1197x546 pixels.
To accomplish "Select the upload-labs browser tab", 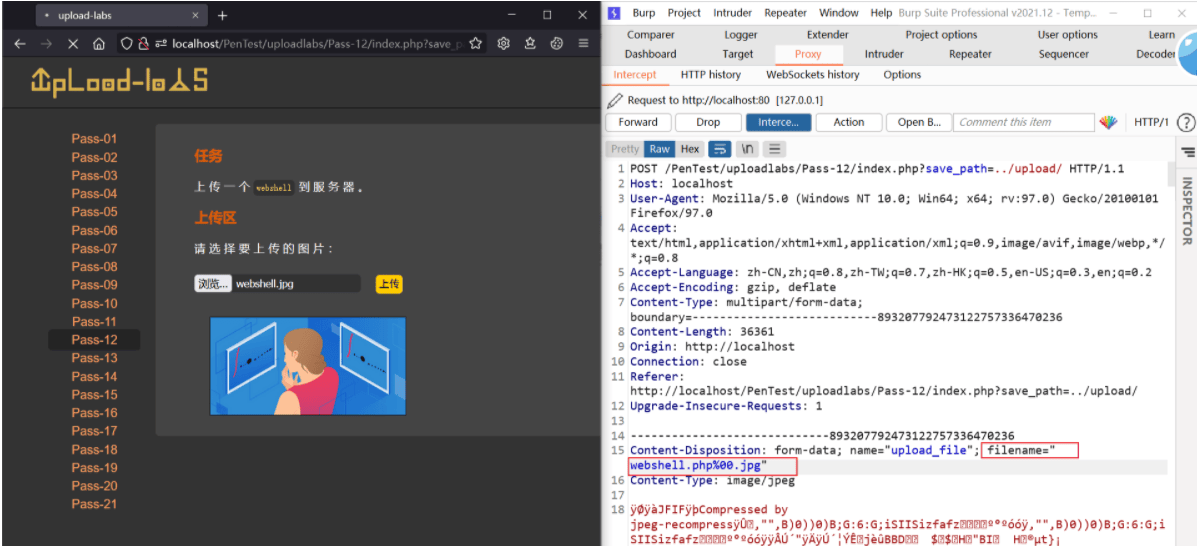I will pyautogui.click(x=121, y=15).
